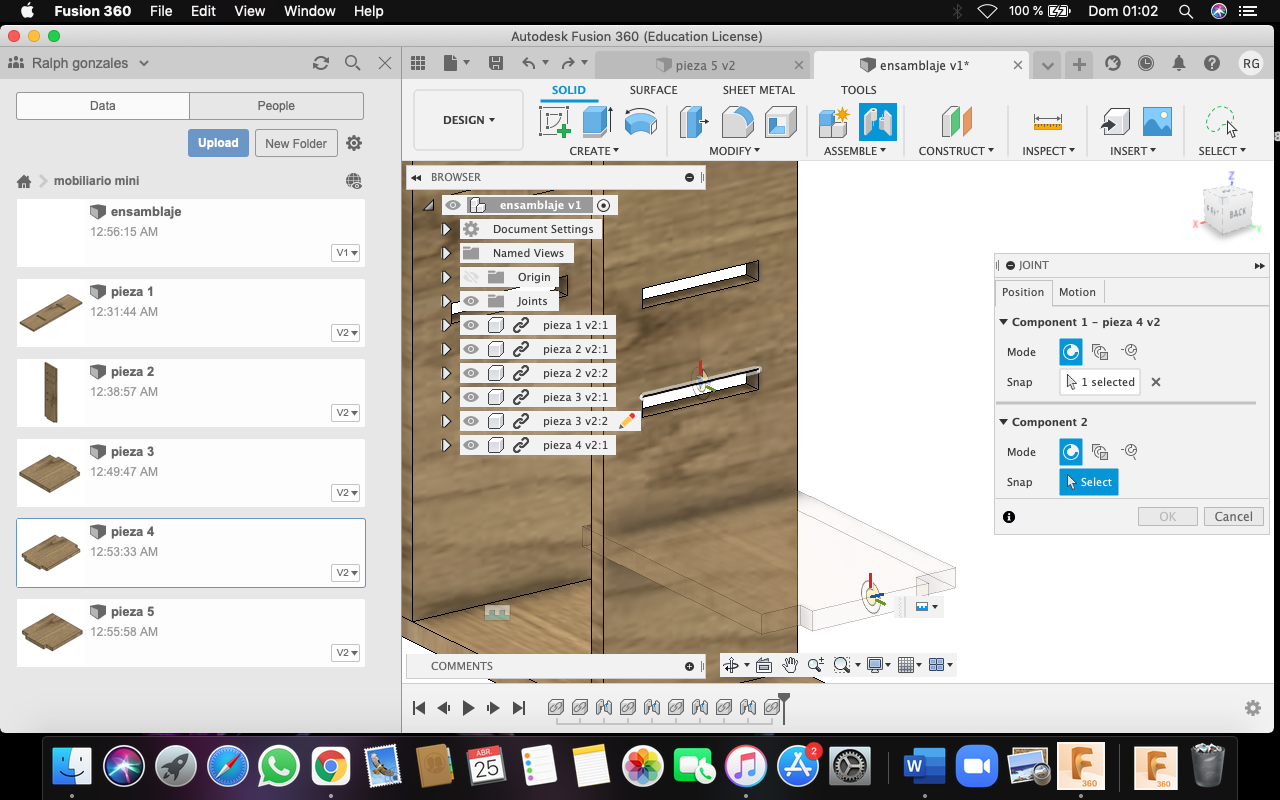Expand the Document Settings node
Viewport: 1280px width, 800px height.
click(446, 229)
